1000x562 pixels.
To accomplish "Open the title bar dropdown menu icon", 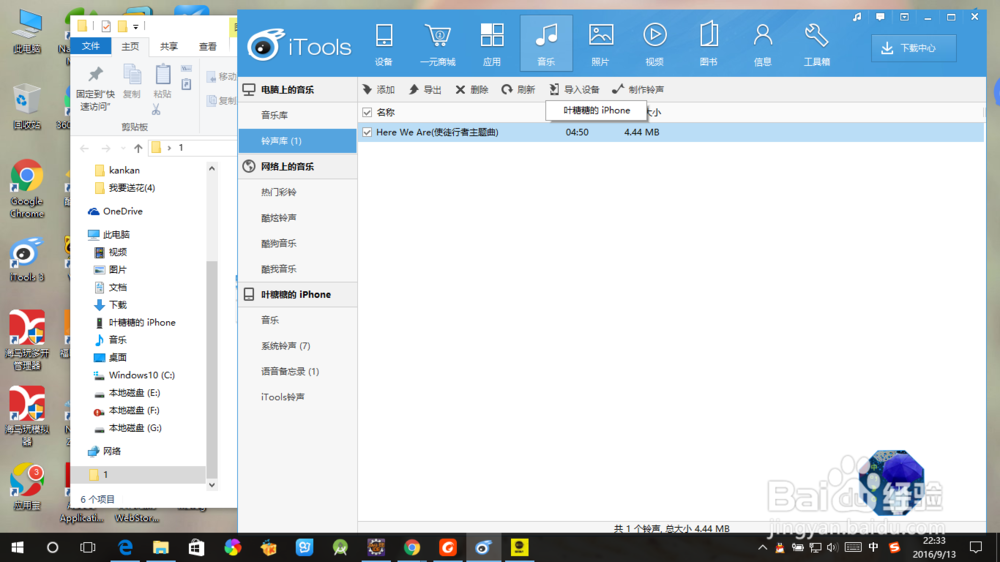I will [x=904, y=17].
